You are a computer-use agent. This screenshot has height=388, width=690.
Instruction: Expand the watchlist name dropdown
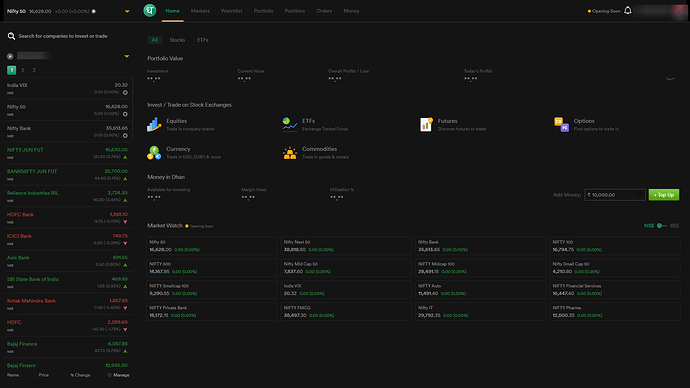pos(127,56)
